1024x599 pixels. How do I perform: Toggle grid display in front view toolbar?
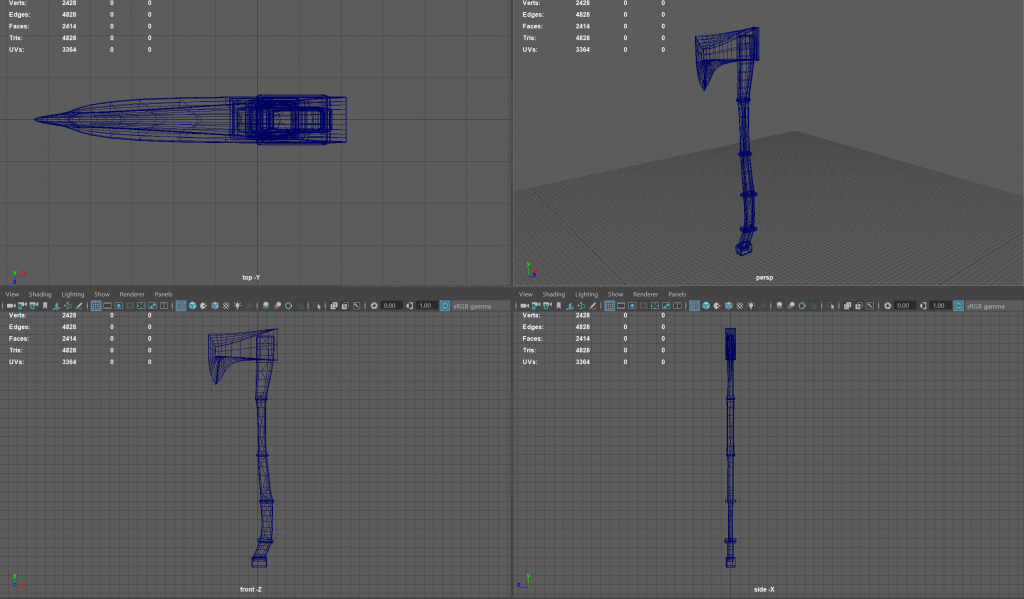[96, 305]
